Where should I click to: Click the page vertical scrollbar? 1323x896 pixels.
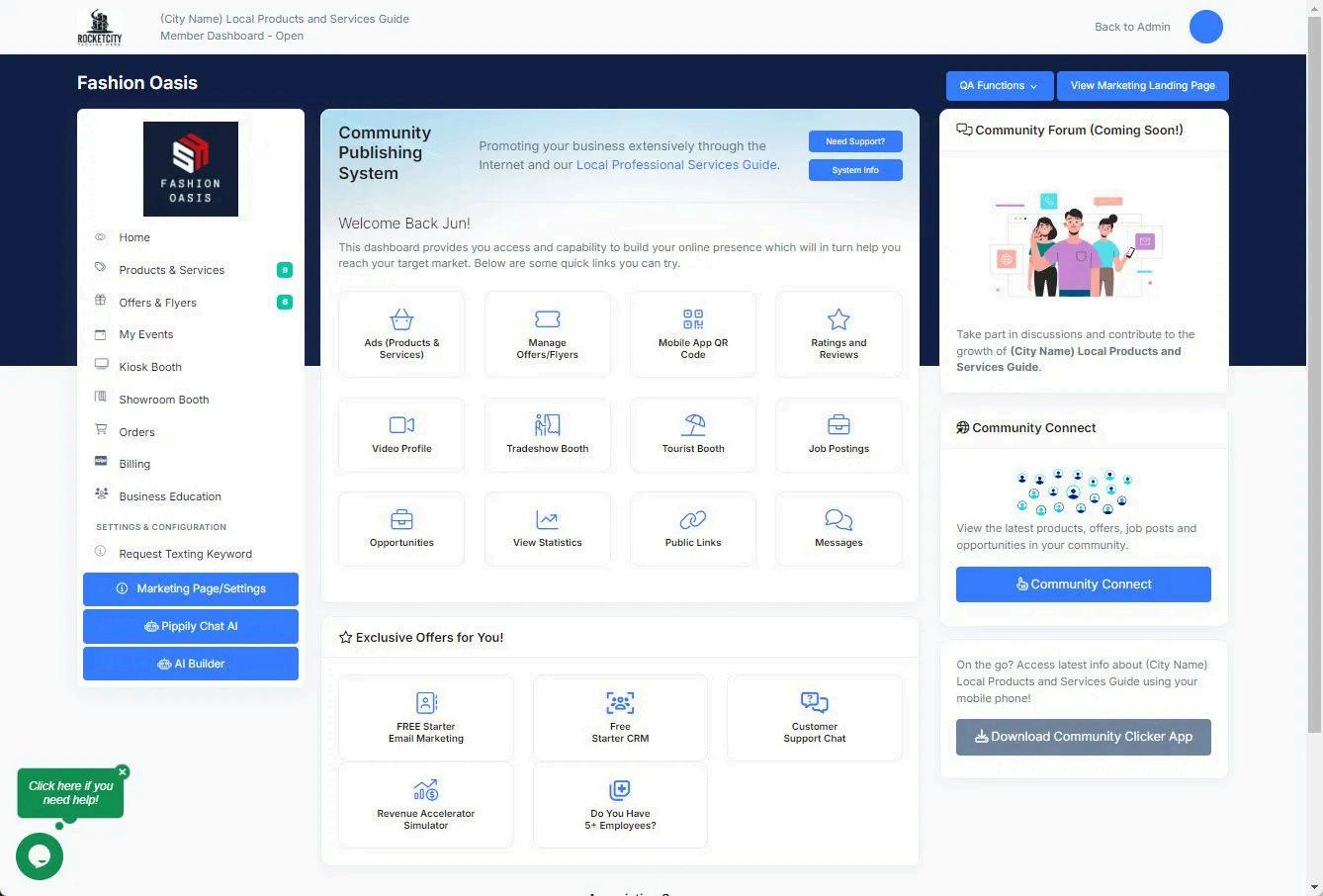tap(1314, 376)
